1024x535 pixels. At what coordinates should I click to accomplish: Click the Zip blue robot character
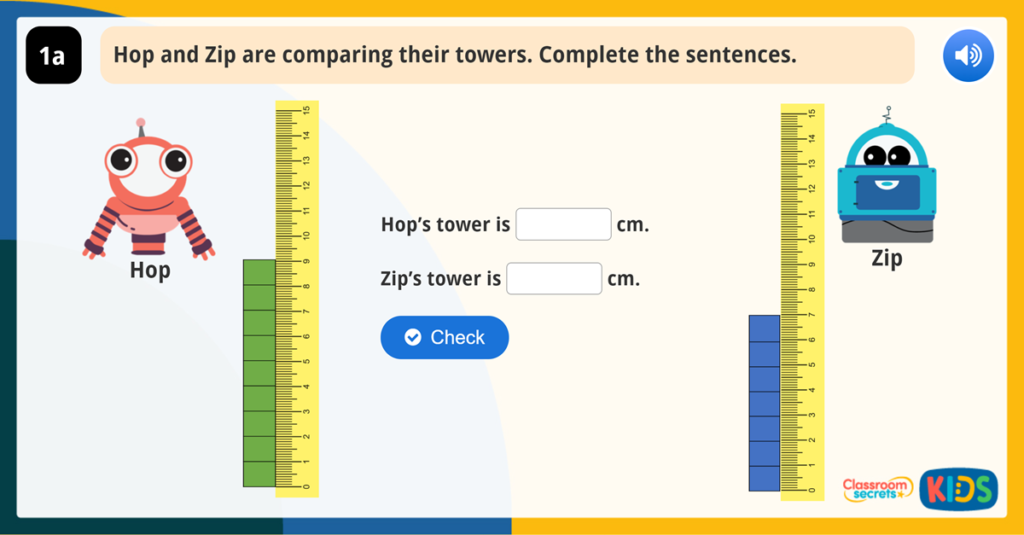pos(886,180)
